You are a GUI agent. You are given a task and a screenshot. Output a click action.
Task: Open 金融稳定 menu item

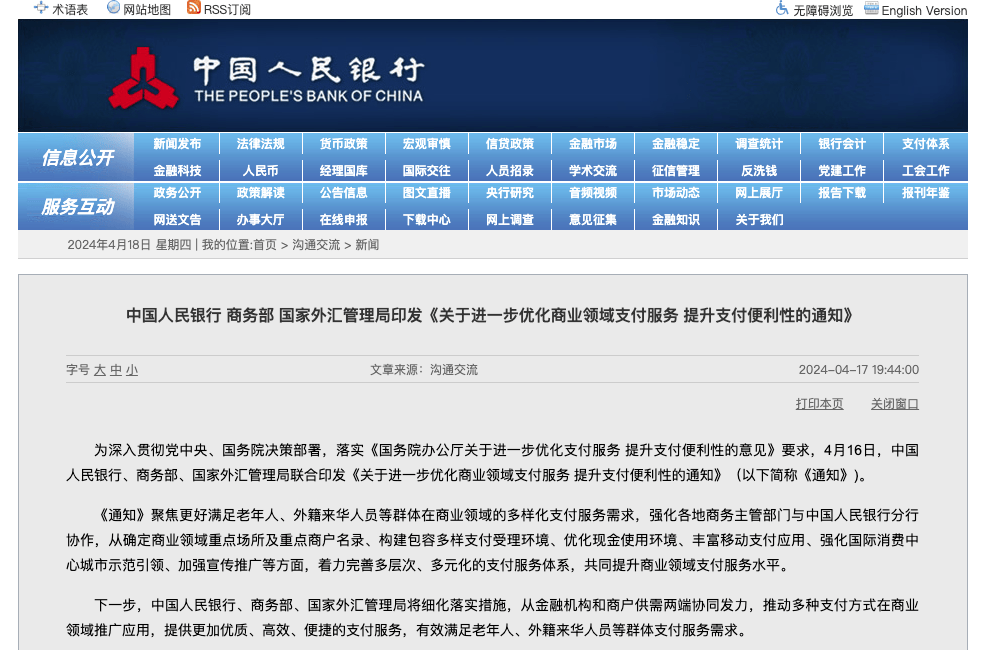point(675,144)
